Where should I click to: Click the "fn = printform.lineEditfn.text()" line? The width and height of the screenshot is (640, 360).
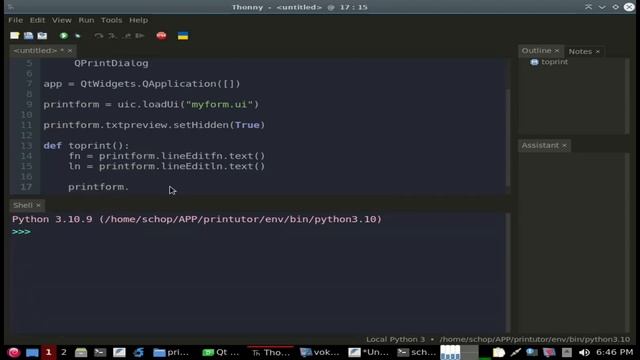167,156
